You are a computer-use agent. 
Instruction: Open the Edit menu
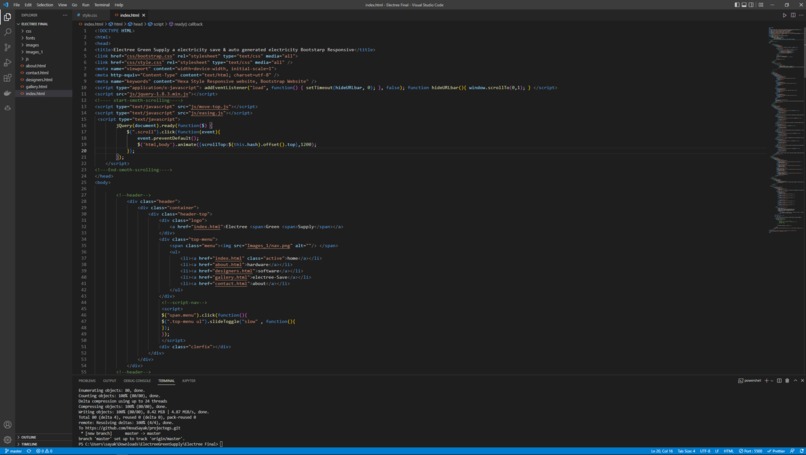pos(28,5)
